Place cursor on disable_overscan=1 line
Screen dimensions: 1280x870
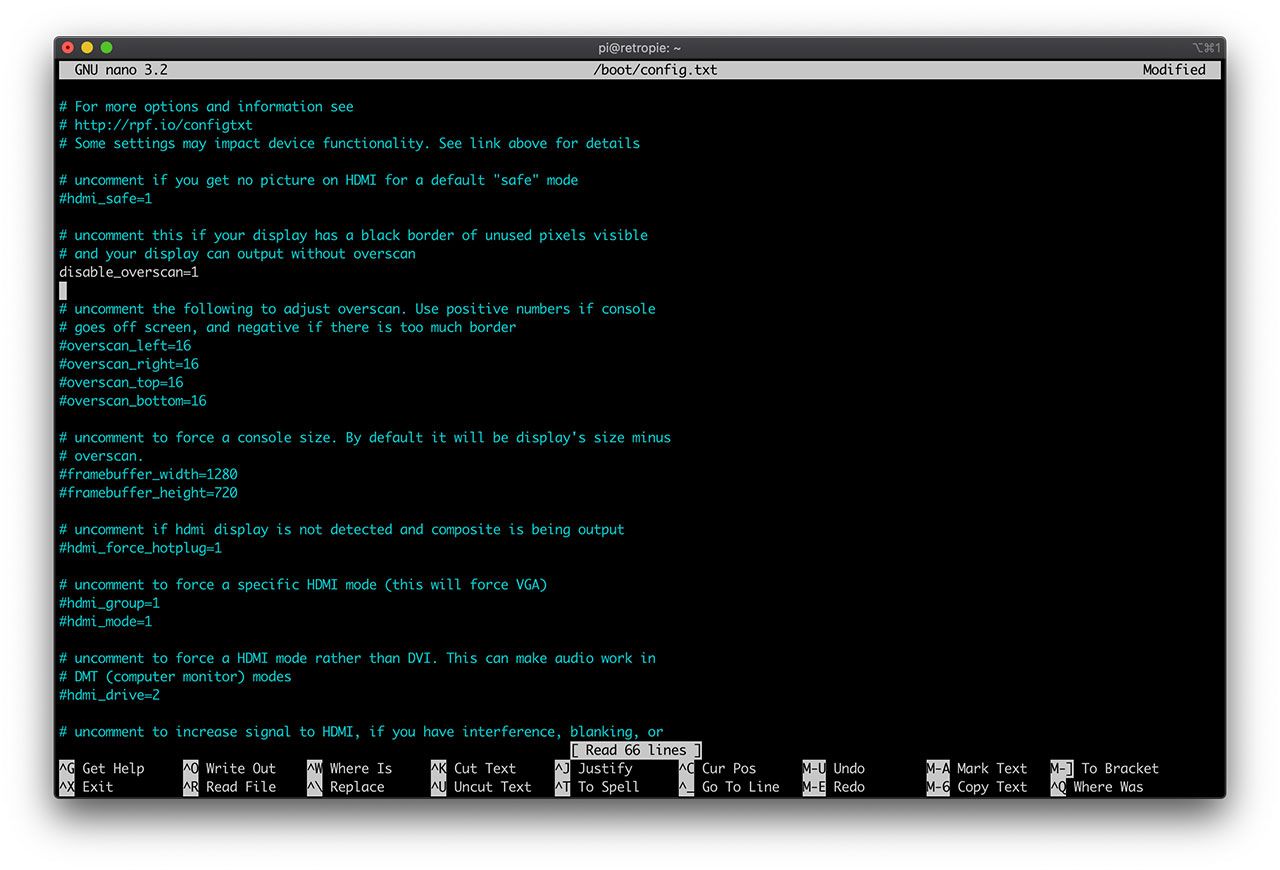pos(129,272)
